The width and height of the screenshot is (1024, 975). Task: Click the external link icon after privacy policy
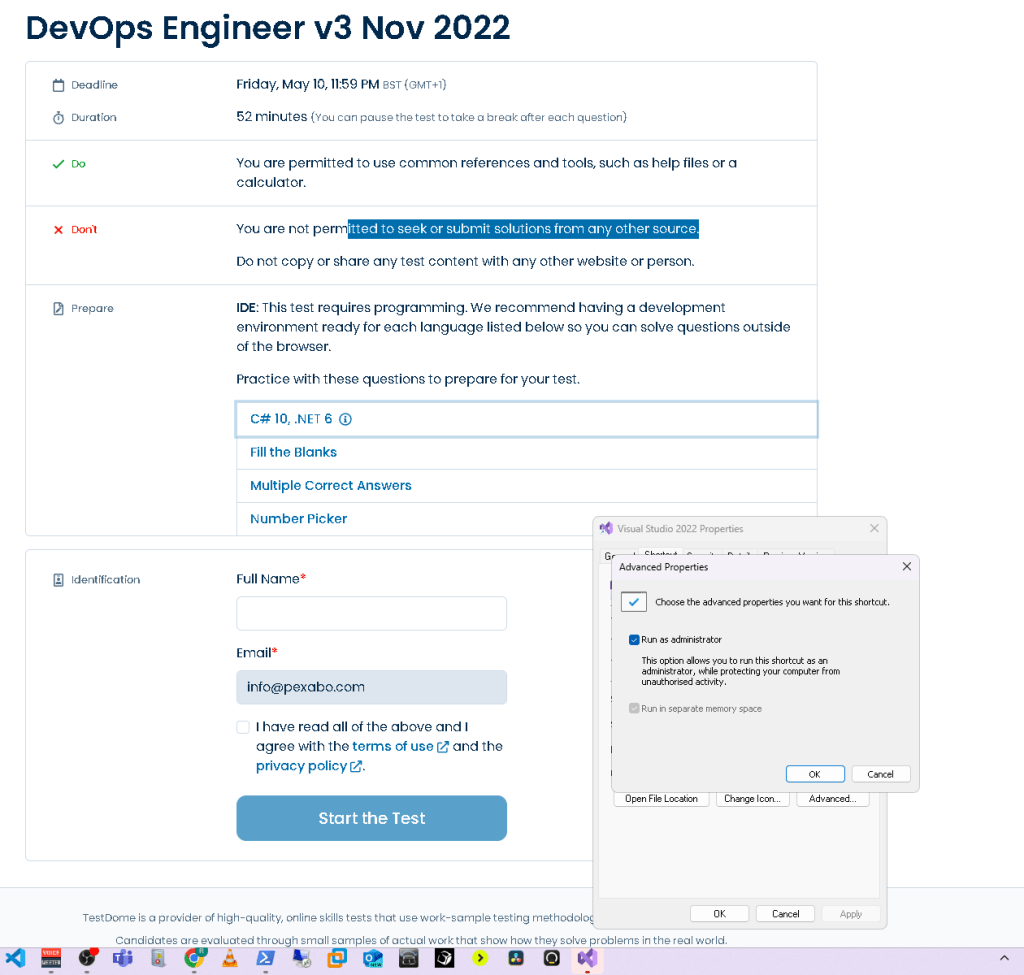point(356,766)
